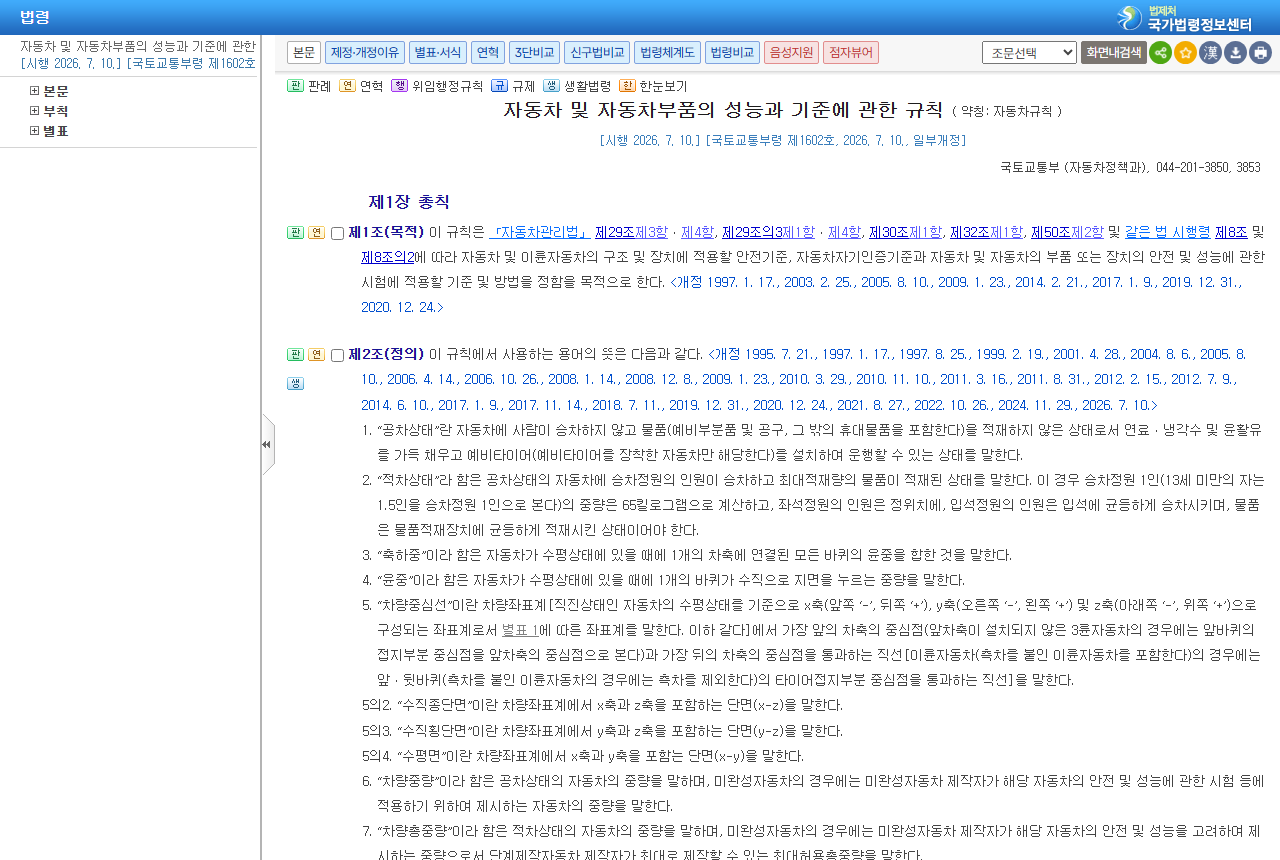1280x860 pixels.
Task: Open the 신구법비교 tab
Action: point(597,52)
